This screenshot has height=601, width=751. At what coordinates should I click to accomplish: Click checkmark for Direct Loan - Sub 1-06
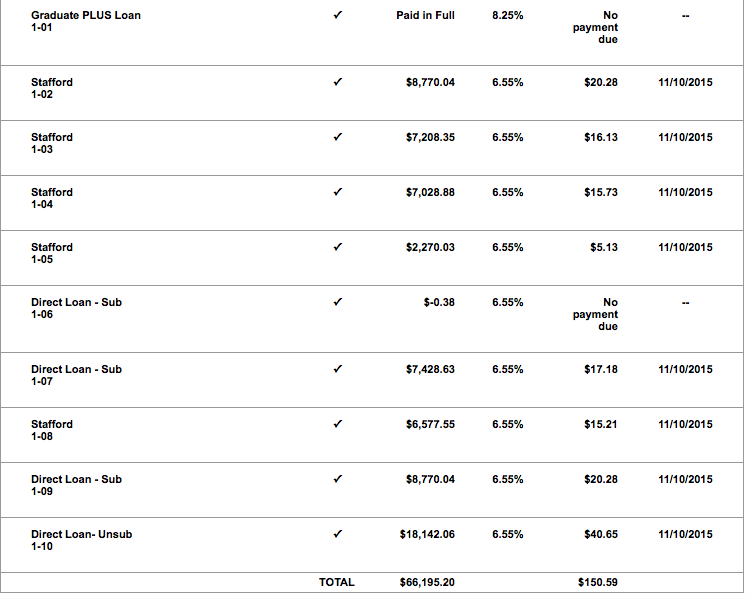[338, 302]
